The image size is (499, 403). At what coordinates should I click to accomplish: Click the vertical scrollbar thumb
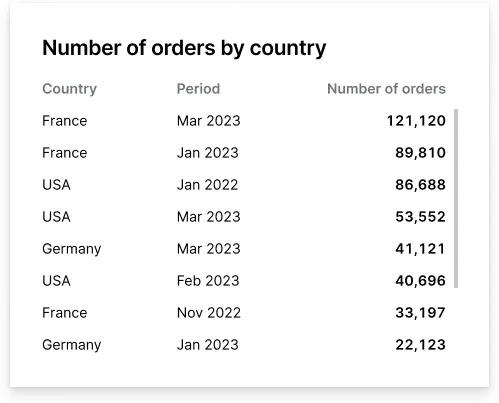[456, 198]
